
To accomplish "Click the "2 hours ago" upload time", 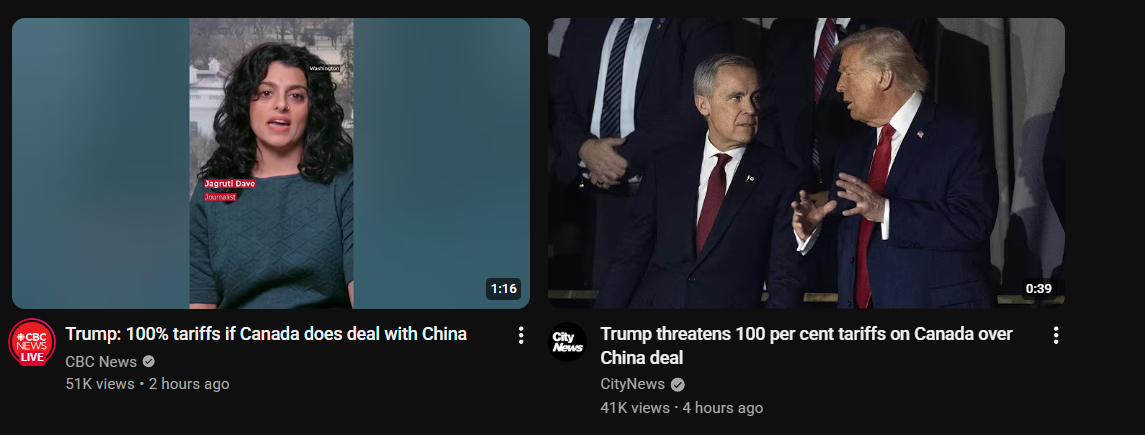I will [189, 384].
